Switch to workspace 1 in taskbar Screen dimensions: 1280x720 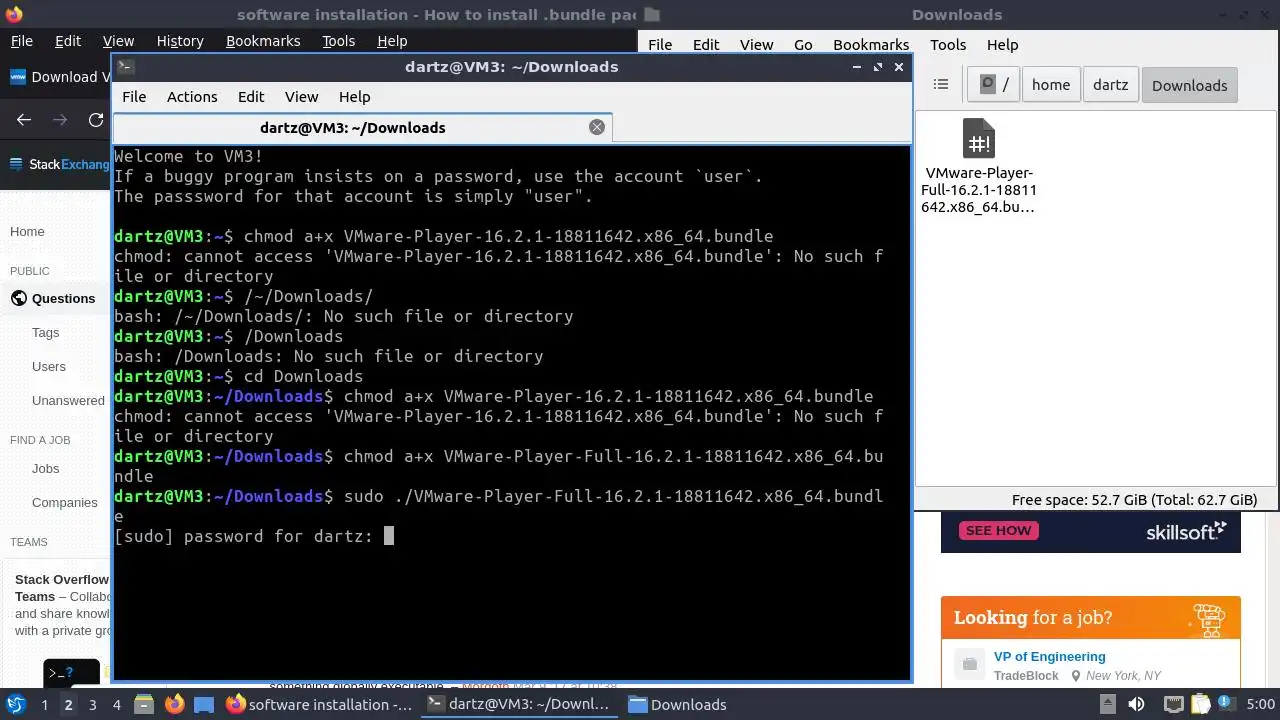coord(44,704)
